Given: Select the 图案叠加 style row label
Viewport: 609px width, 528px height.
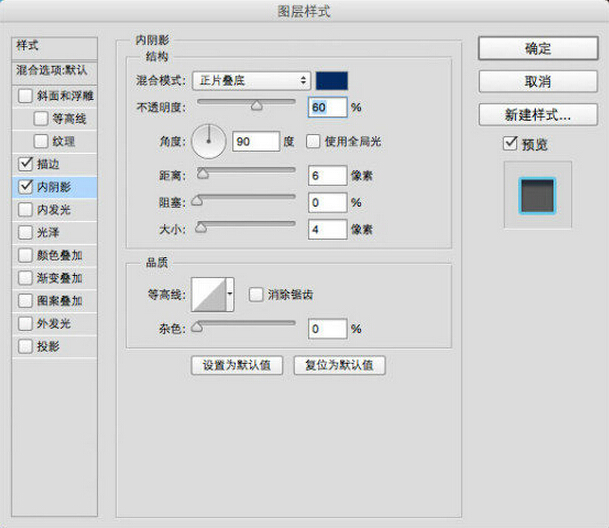Looking at the screenshot, I should (x=59, y=301).
